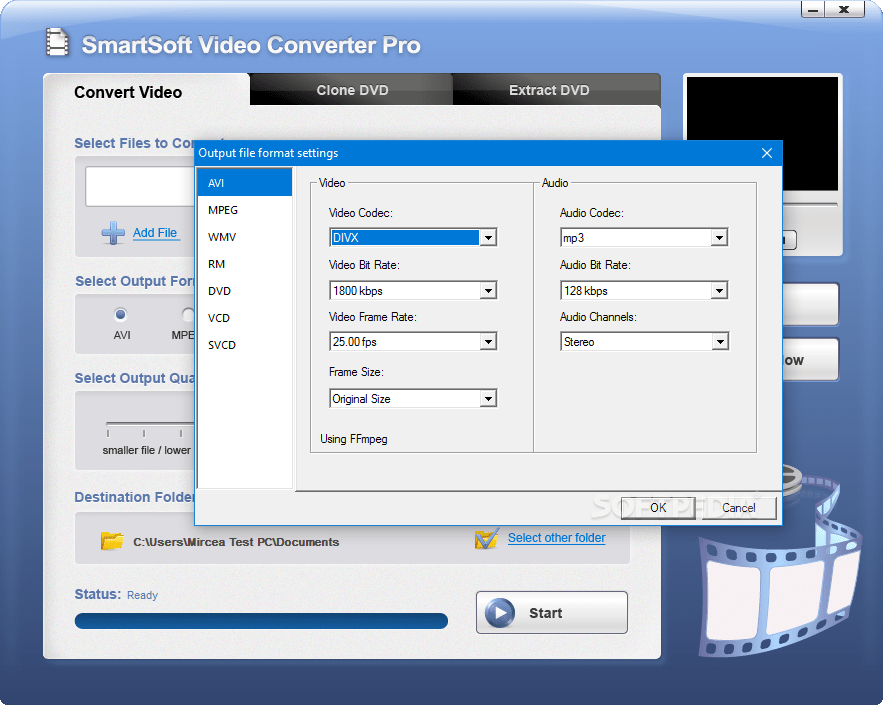Switch to the Clone DVD tab
This screenshot has width=883, height=705.
[350, 89]
